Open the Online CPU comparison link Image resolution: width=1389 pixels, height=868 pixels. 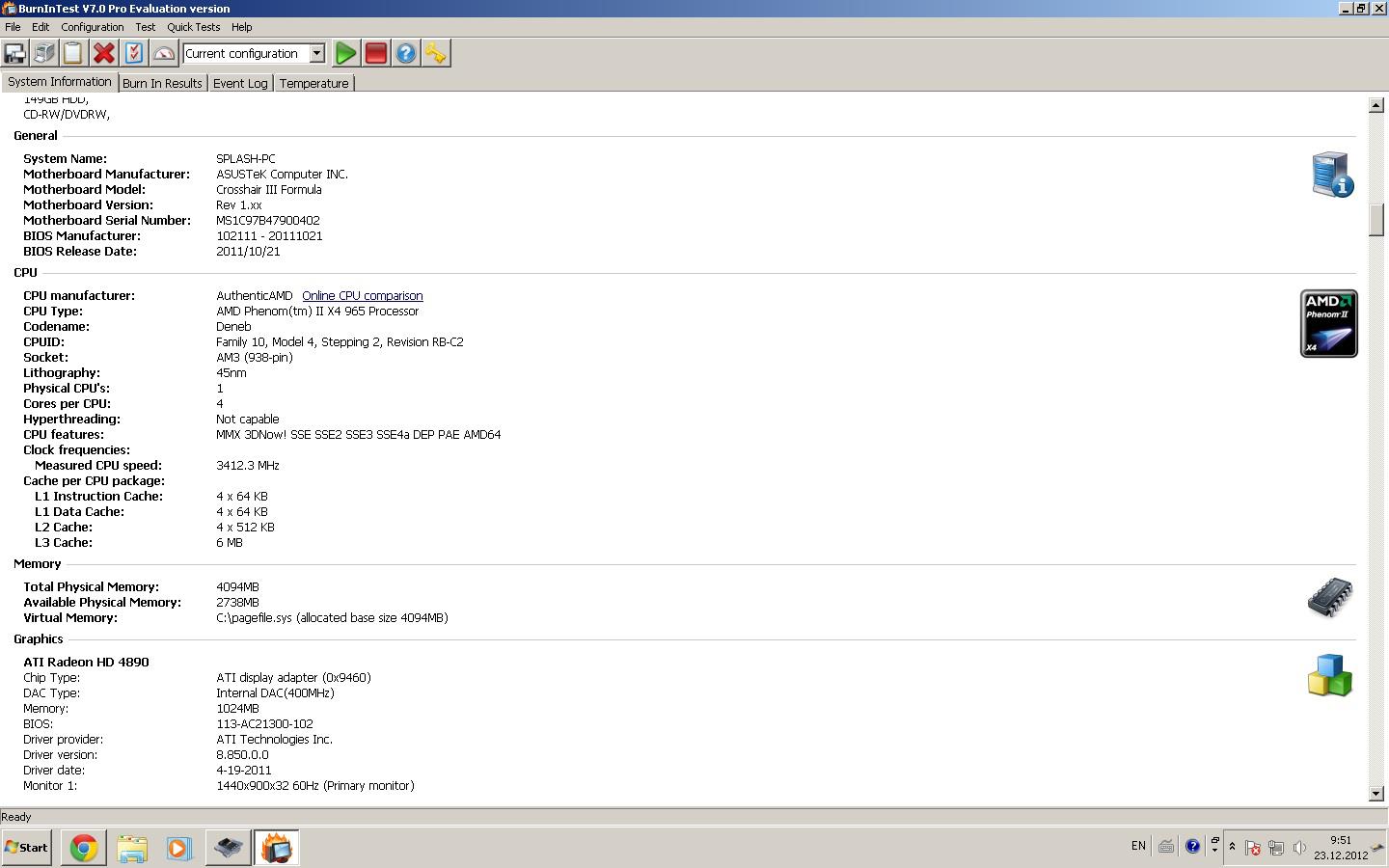point(363,296)
